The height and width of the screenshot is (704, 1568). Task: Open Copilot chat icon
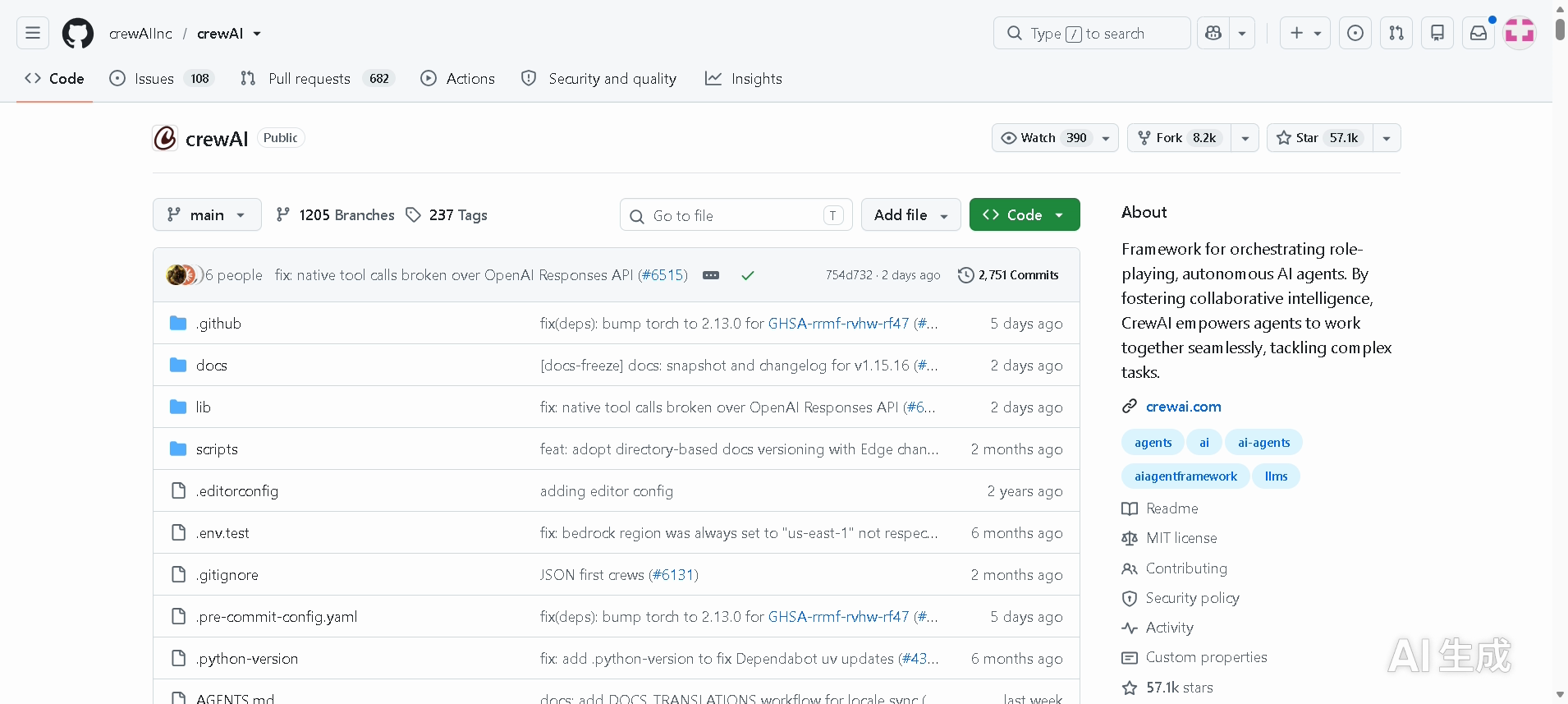pyautogui.click(x=1213, y=33)
